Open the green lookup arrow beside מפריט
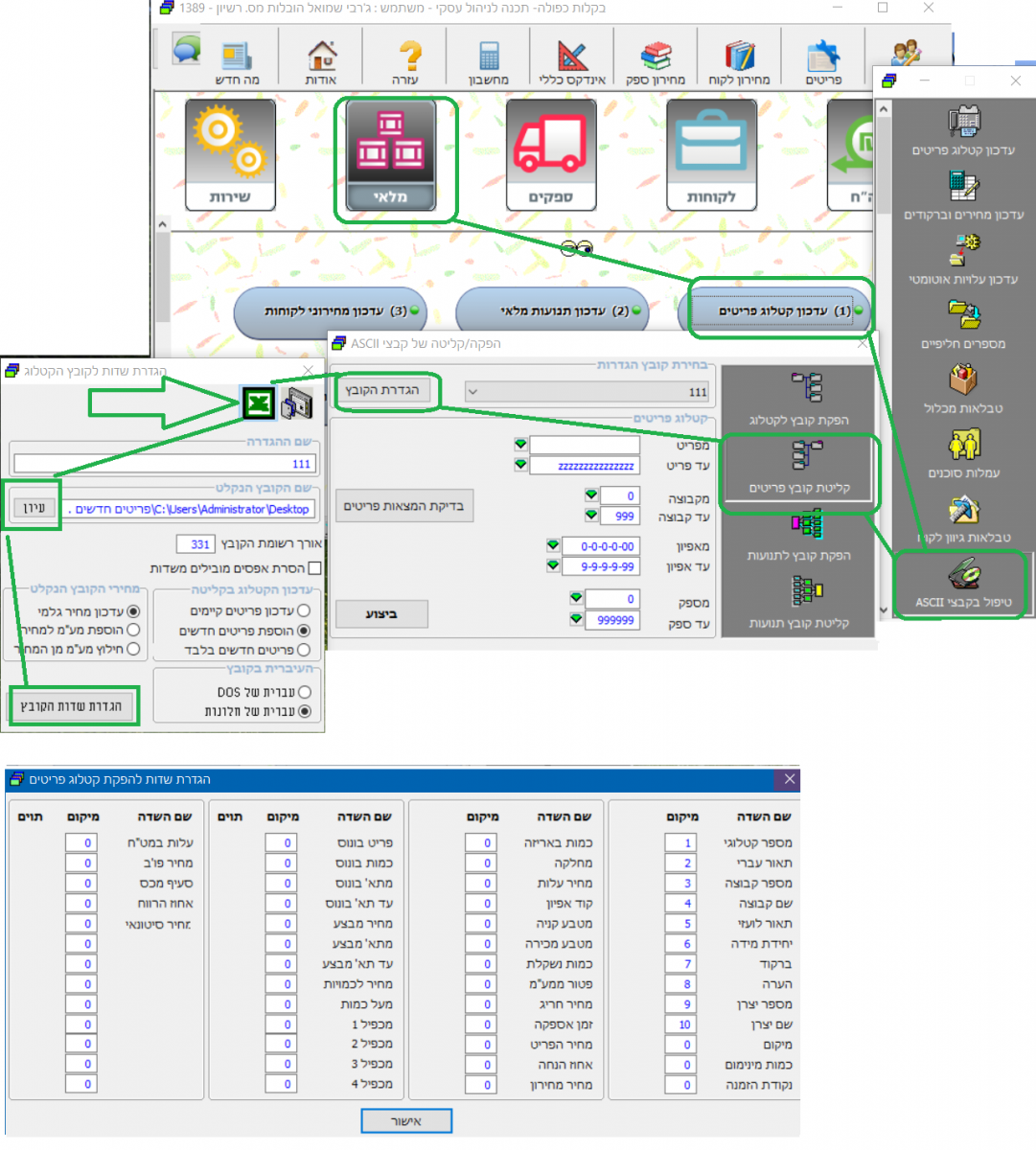The image size is (1036, 1150). pyautogui.click(x=520, y=445)
